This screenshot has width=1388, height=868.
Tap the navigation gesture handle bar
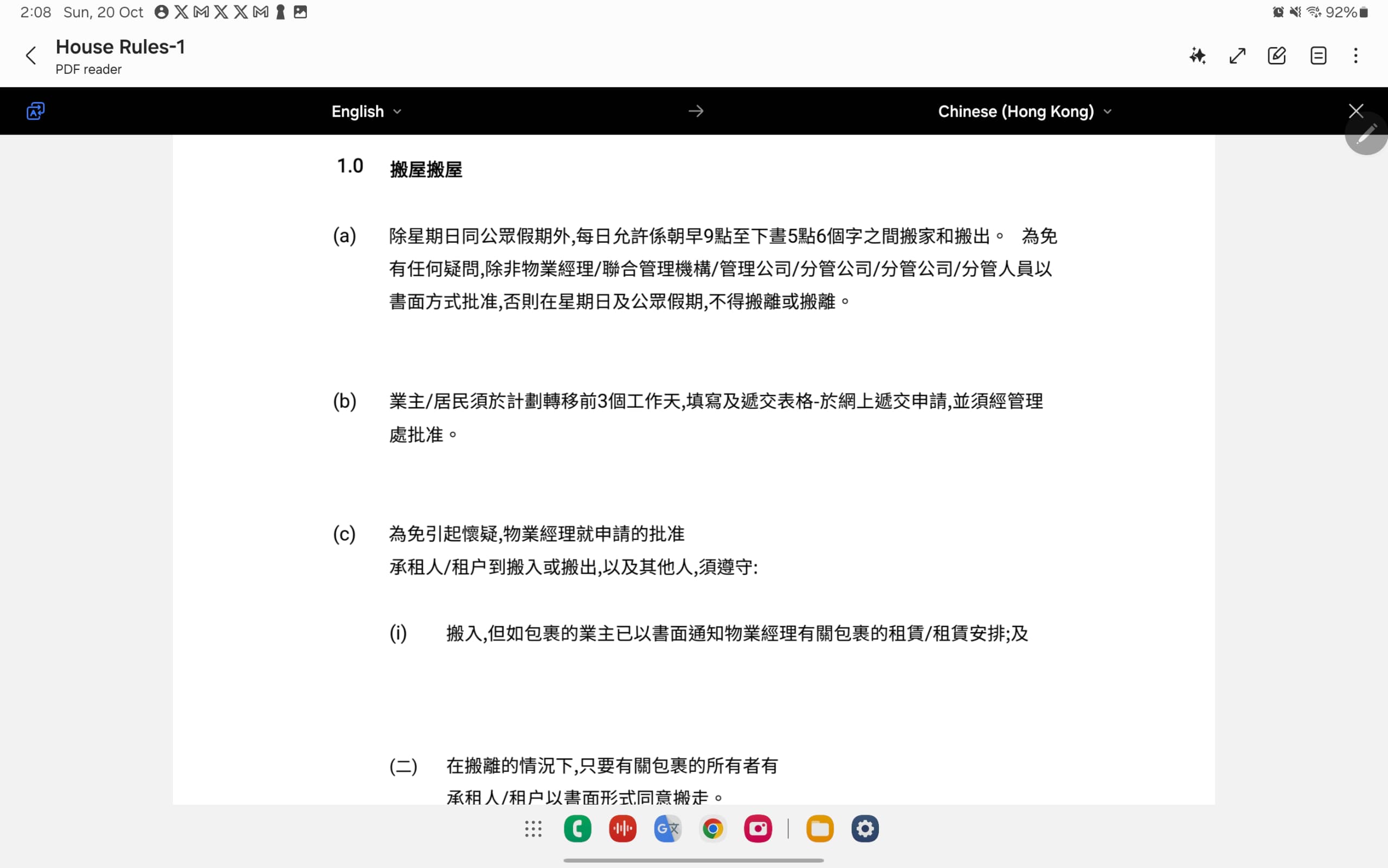tap(693, 860)
